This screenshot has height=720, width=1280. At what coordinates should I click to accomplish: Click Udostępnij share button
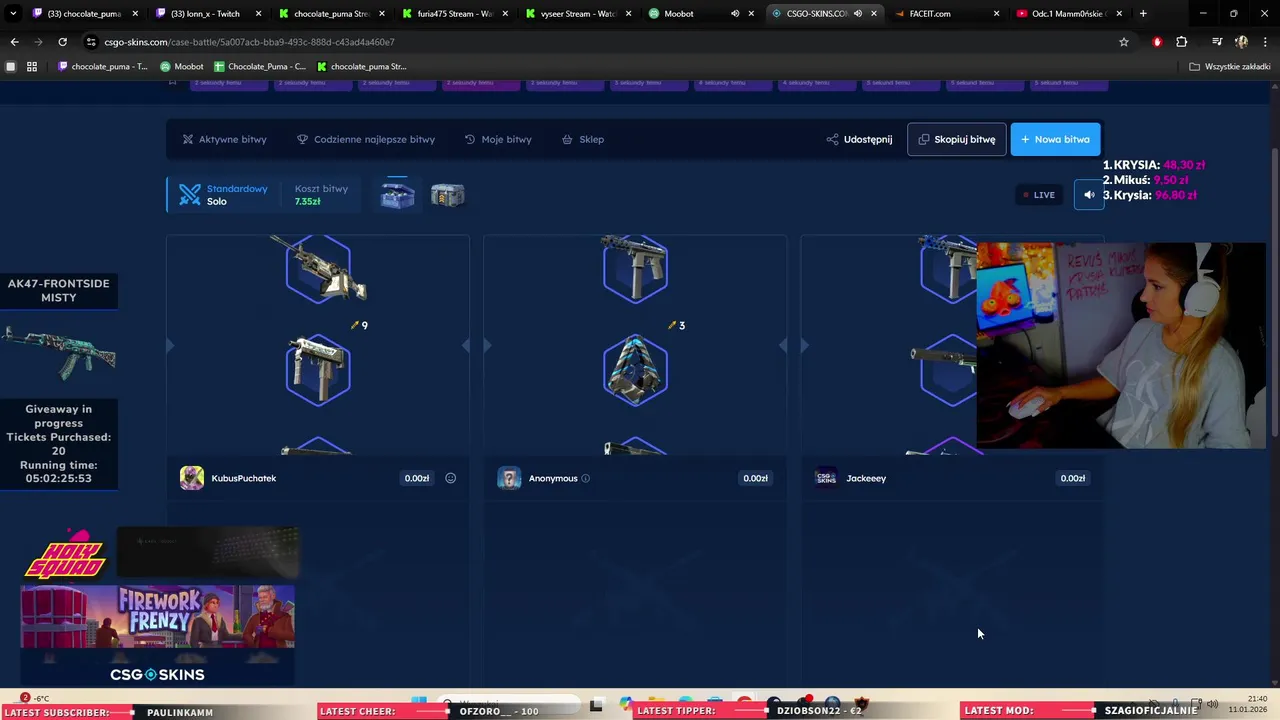pyautogui.click(x=859, y=139)
